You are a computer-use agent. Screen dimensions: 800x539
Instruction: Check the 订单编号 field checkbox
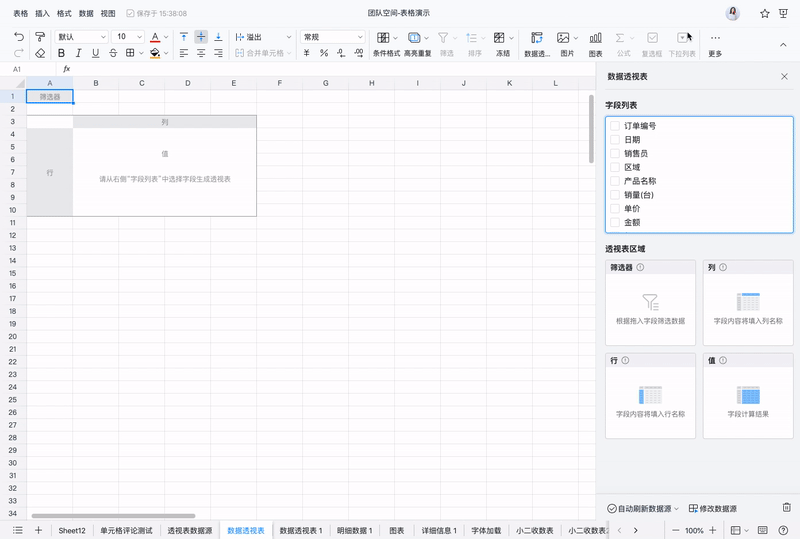coord(615,126)
